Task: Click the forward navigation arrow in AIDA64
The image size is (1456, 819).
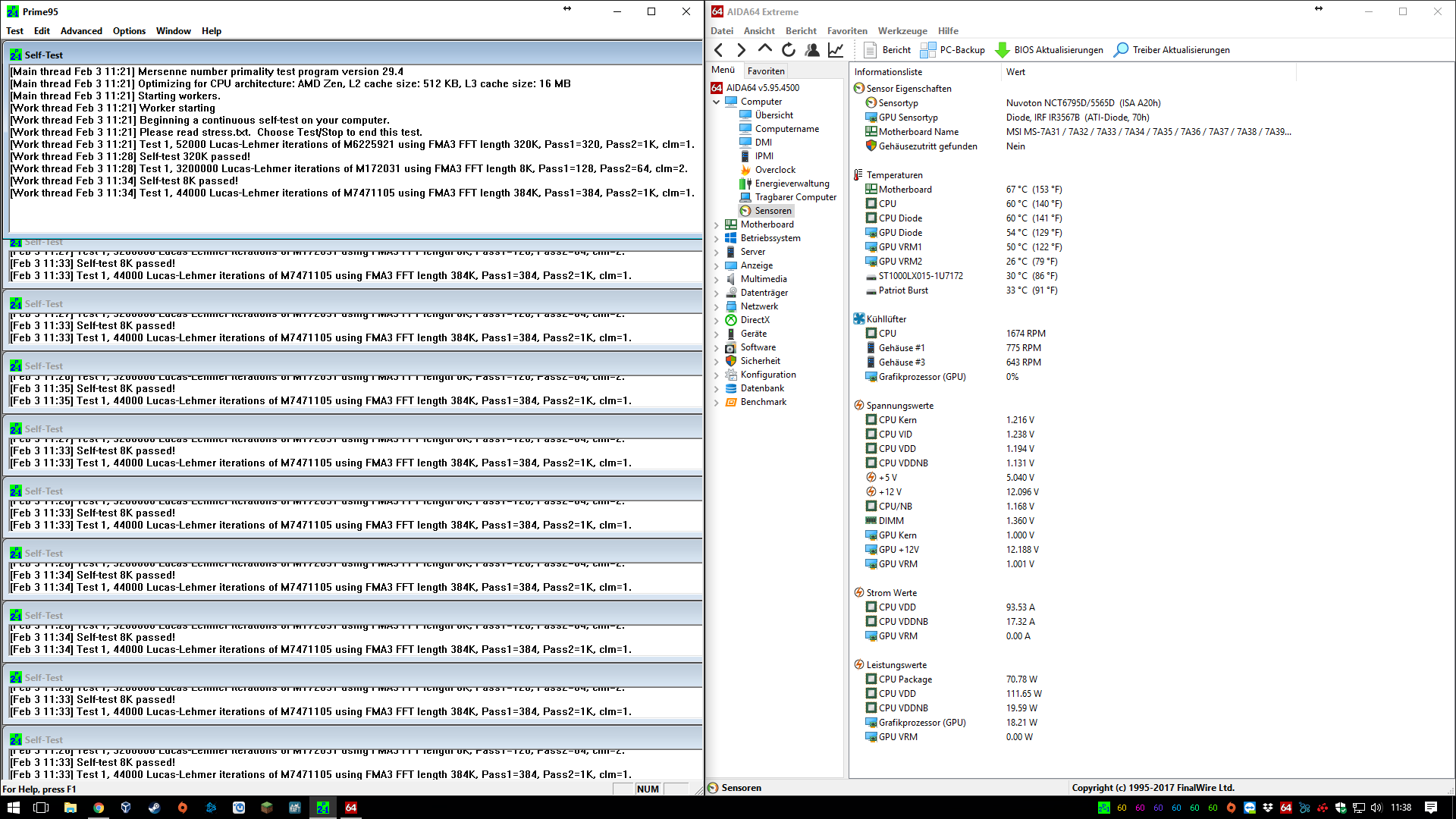Action: click(742, 50)
